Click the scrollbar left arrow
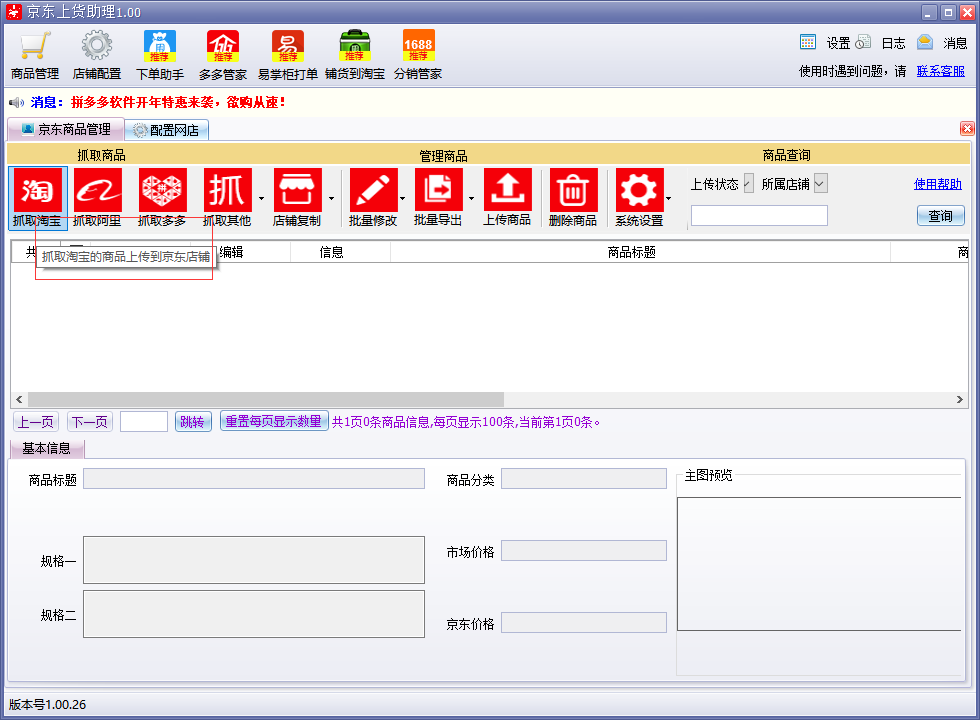Screen dimensions: 980x720 pyautogui.click(x=19, y=399)
